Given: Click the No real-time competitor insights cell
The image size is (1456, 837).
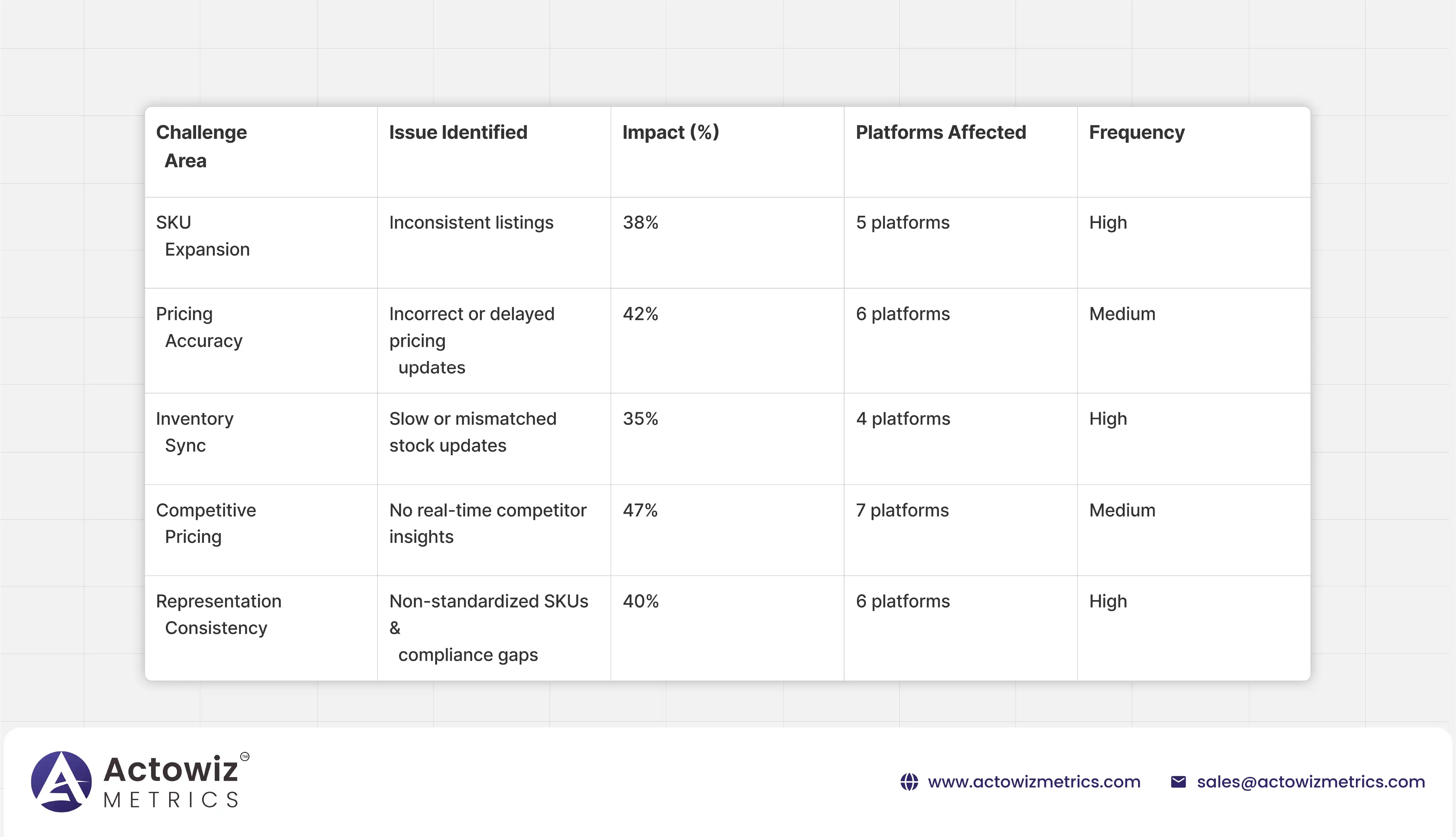Looking at the screenshot, I should [487, 523].
